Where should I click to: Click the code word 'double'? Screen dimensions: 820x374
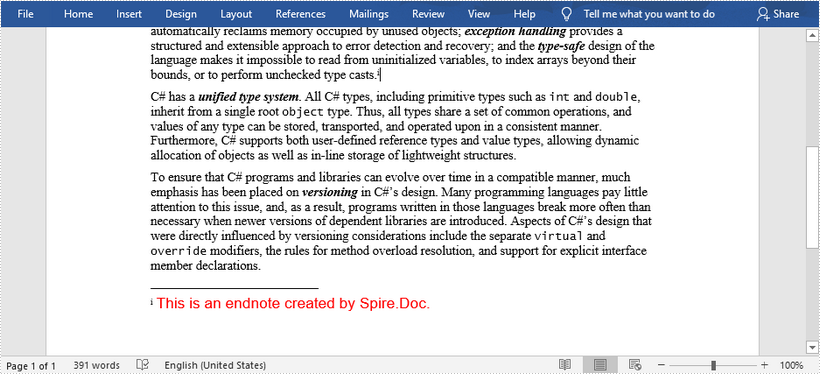point(616,97)
